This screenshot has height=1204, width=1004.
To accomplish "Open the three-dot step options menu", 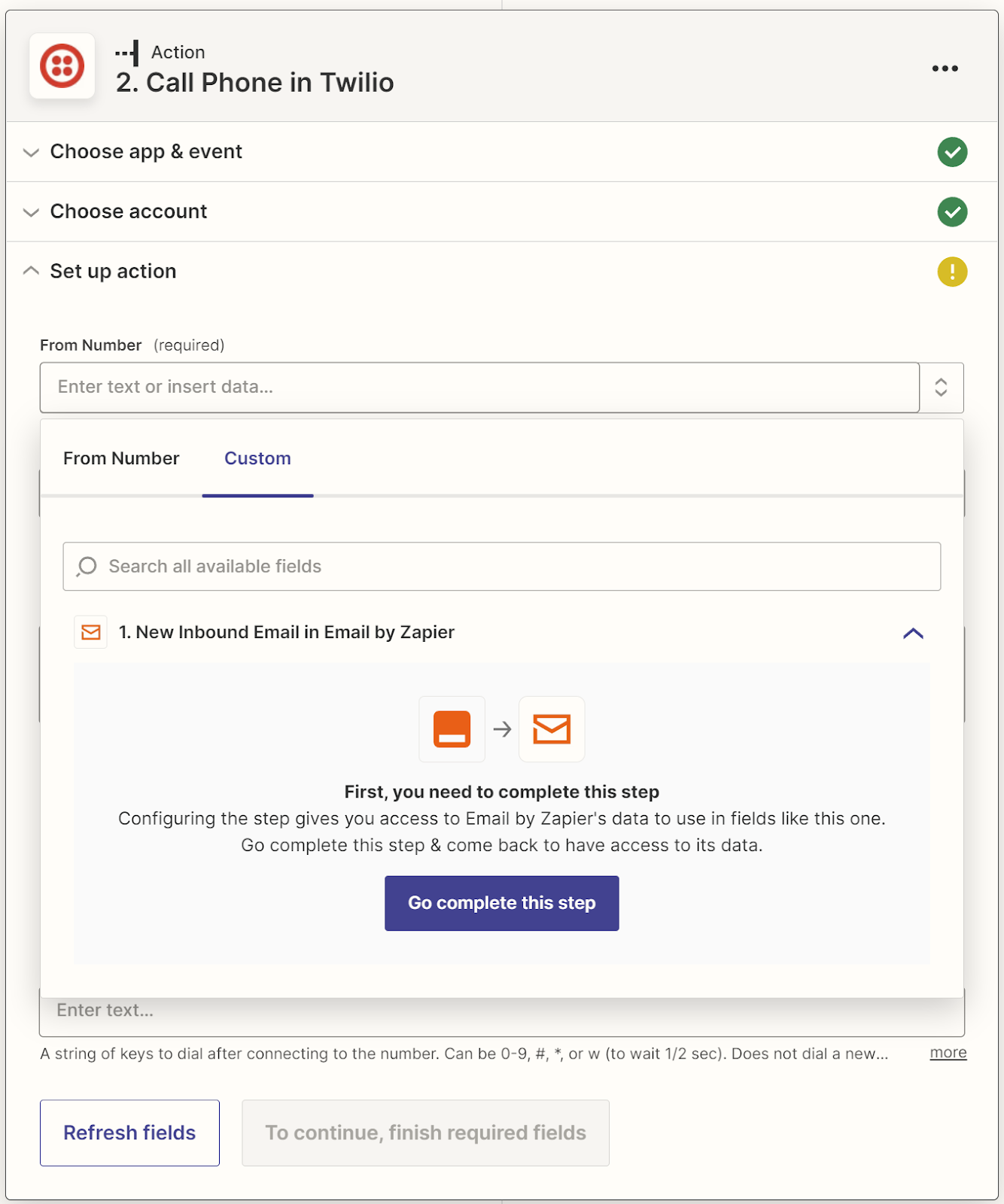I will [945, 68].
